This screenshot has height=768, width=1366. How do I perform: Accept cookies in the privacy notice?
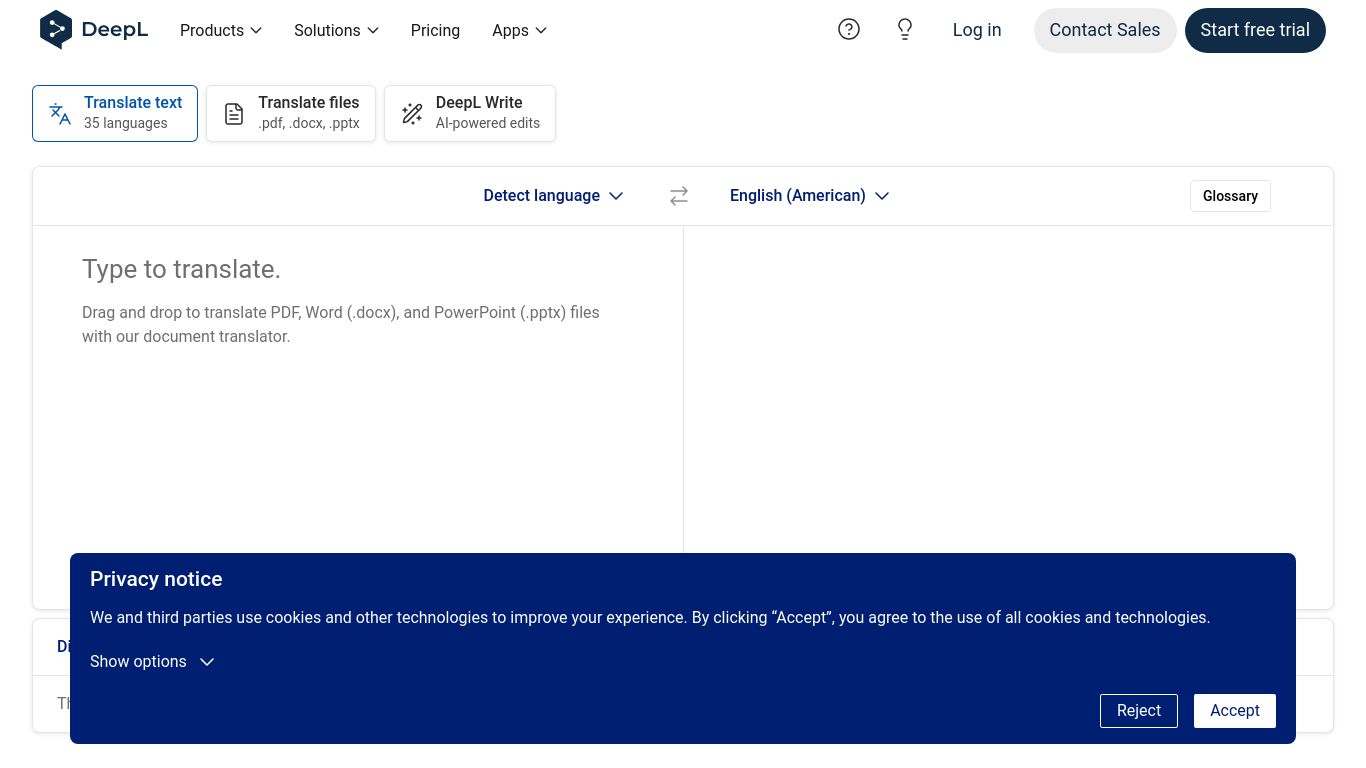click(x=1235, y=711)
